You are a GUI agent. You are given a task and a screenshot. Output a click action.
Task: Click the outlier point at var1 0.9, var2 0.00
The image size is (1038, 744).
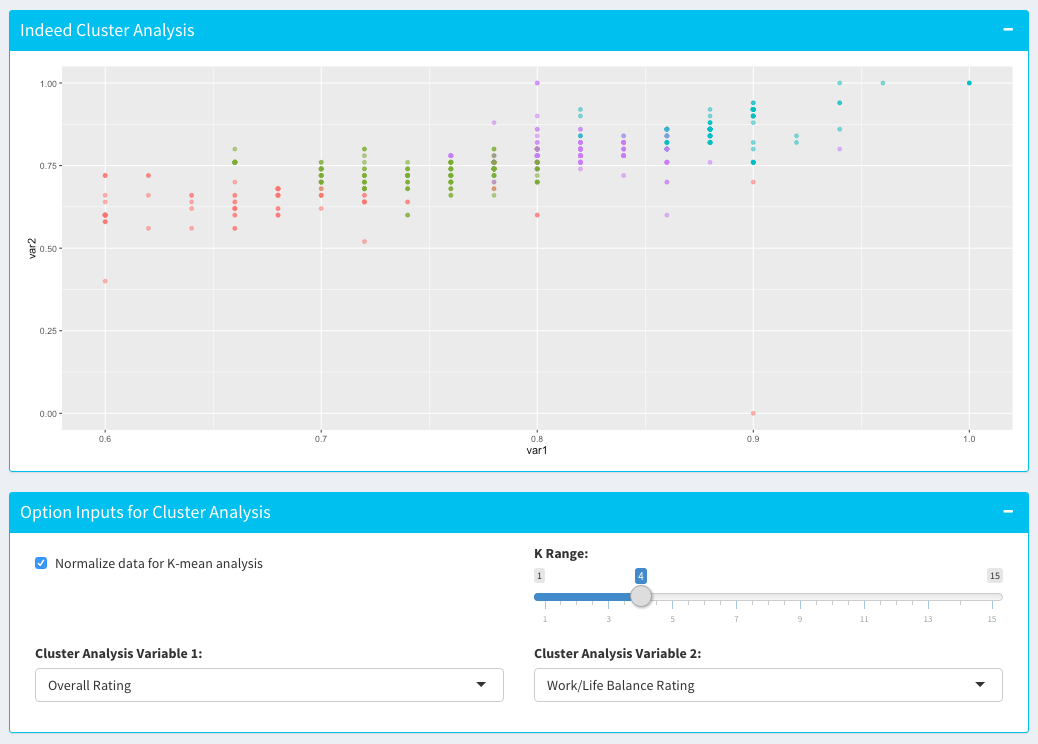click(753, 414)
